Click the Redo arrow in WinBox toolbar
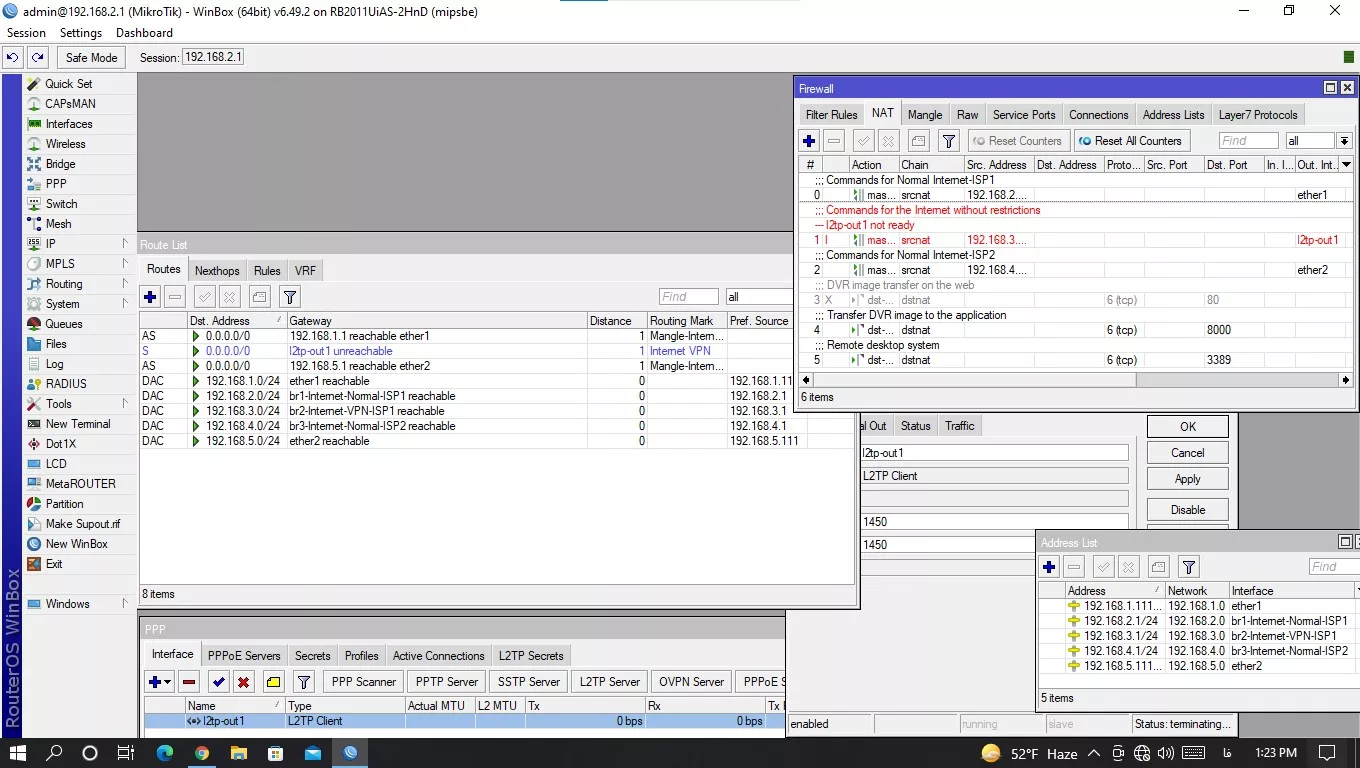The image size is (1360, 768). 37,58
